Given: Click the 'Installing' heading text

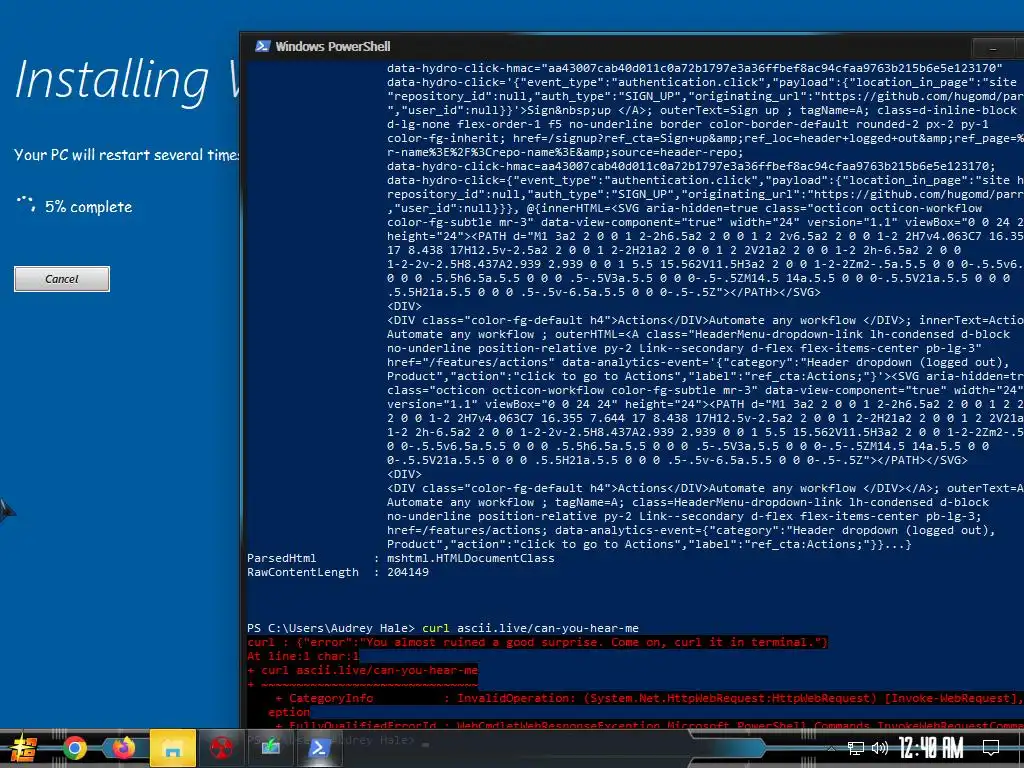Looking at the screenshot, I should pyautogui.click(x=112, y=81).
